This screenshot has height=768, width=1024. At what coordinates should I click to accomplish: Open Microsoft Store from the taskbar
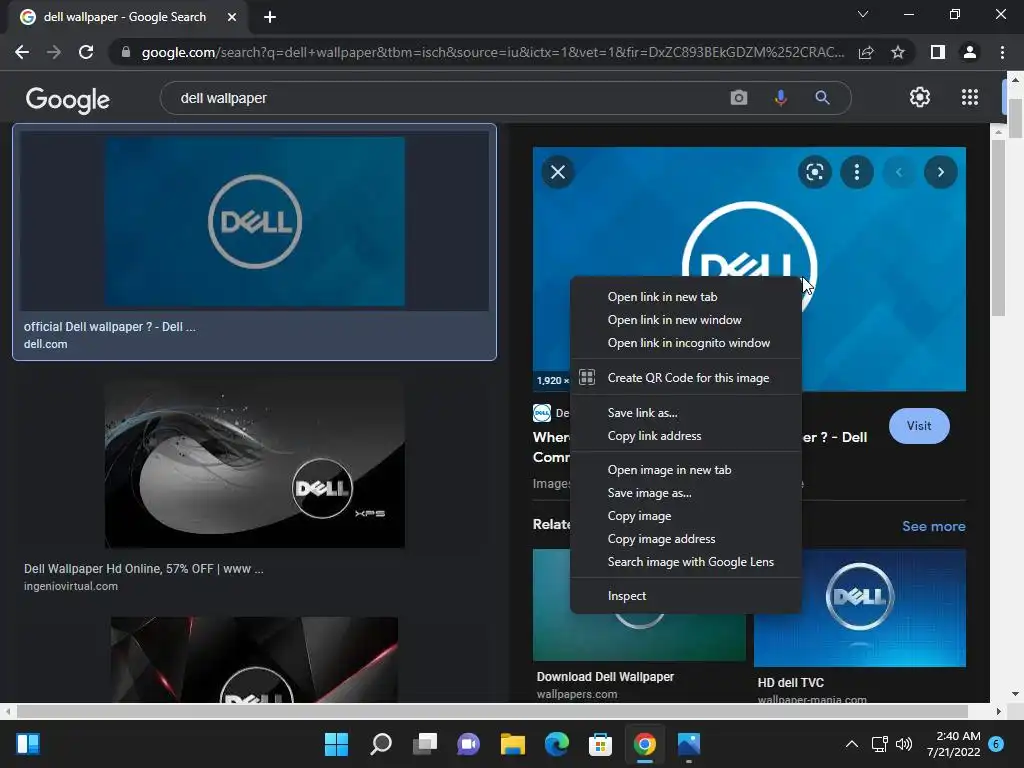tap(600, 744)
